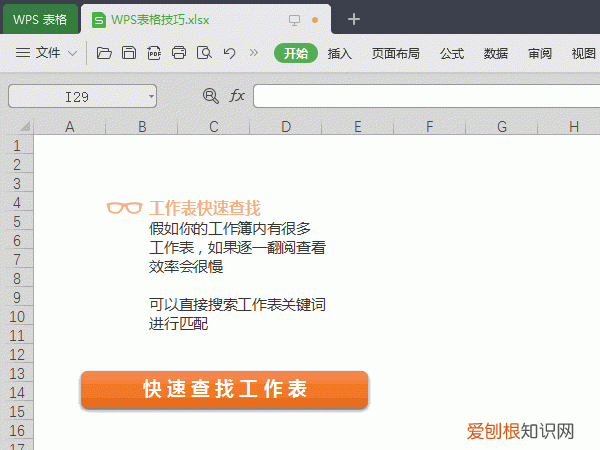Export to PDF using the PDF icon

pos(154,53)
